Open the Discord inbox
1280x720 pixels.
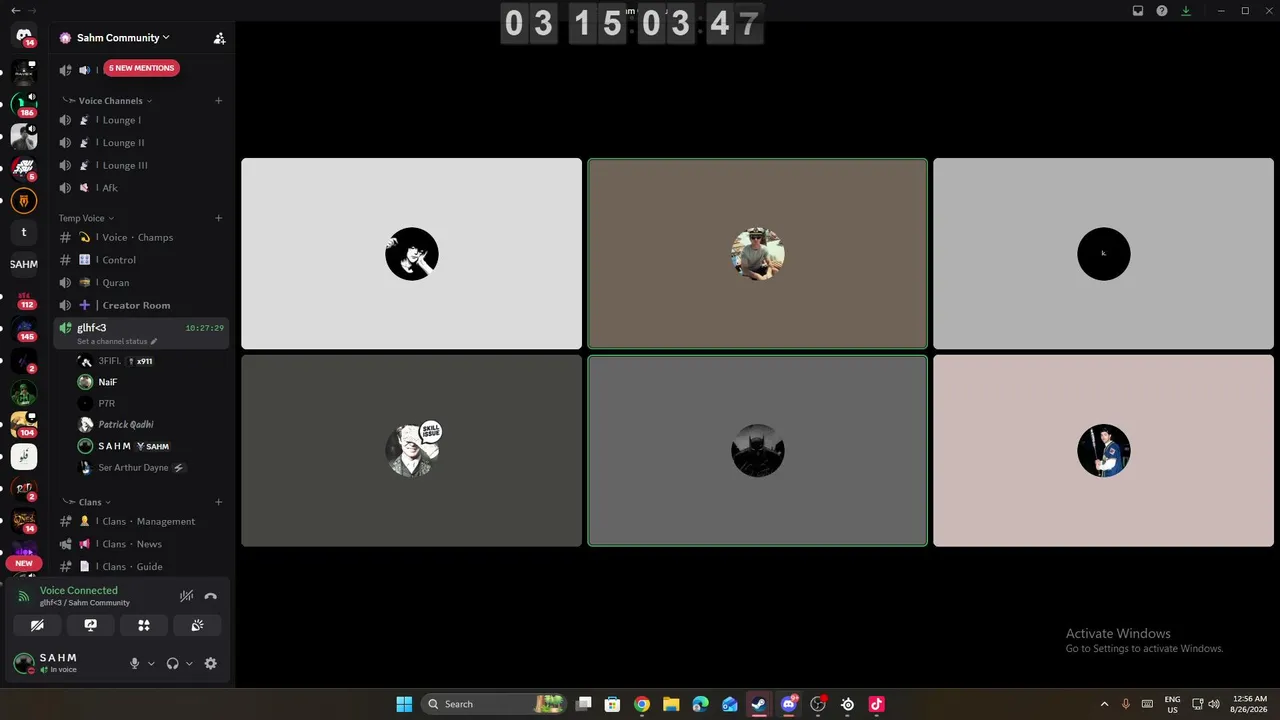1138,11
